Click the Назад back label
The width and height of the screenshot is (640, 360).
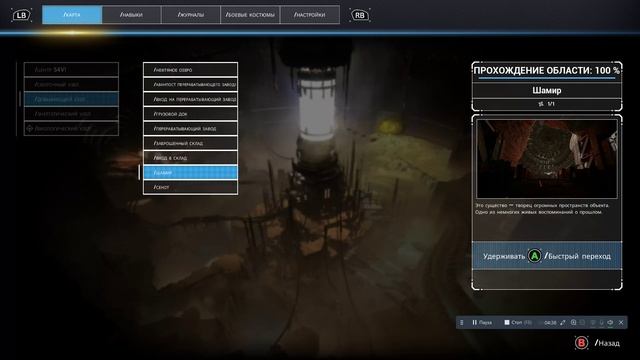tap(607, 343)
